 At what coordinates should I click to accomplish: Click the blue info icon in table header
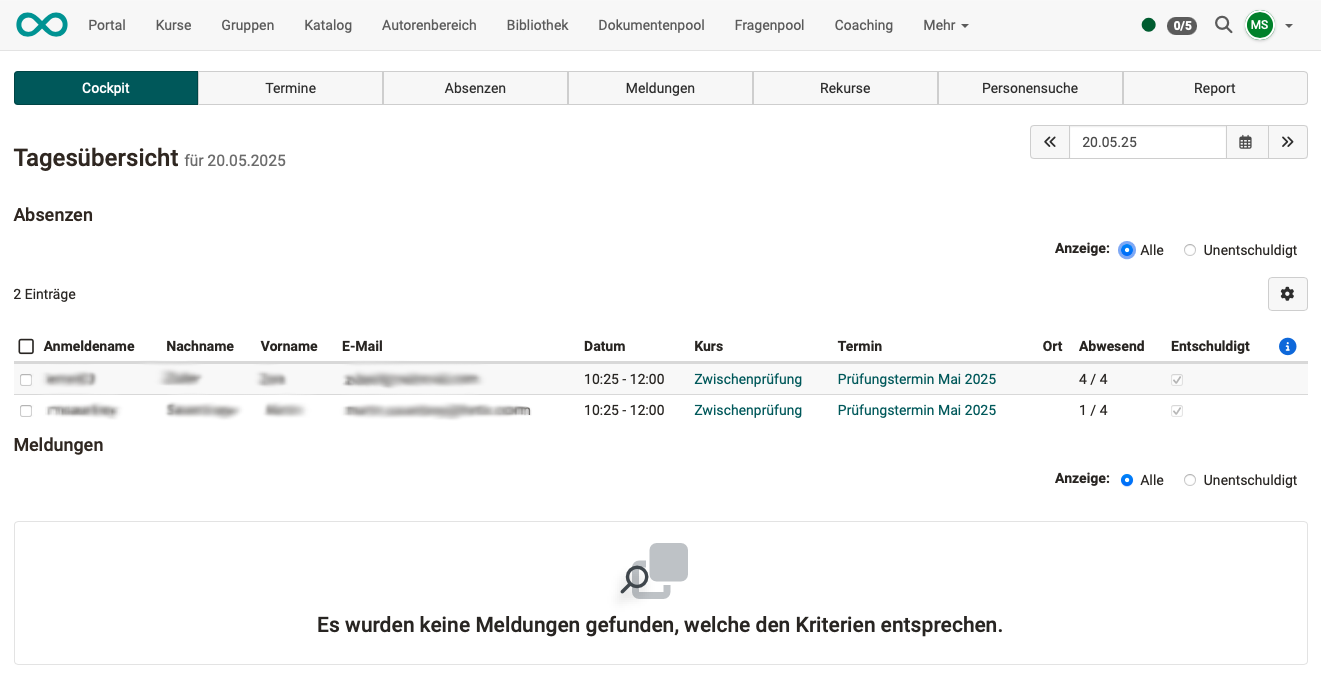(x=1287, y=346)
